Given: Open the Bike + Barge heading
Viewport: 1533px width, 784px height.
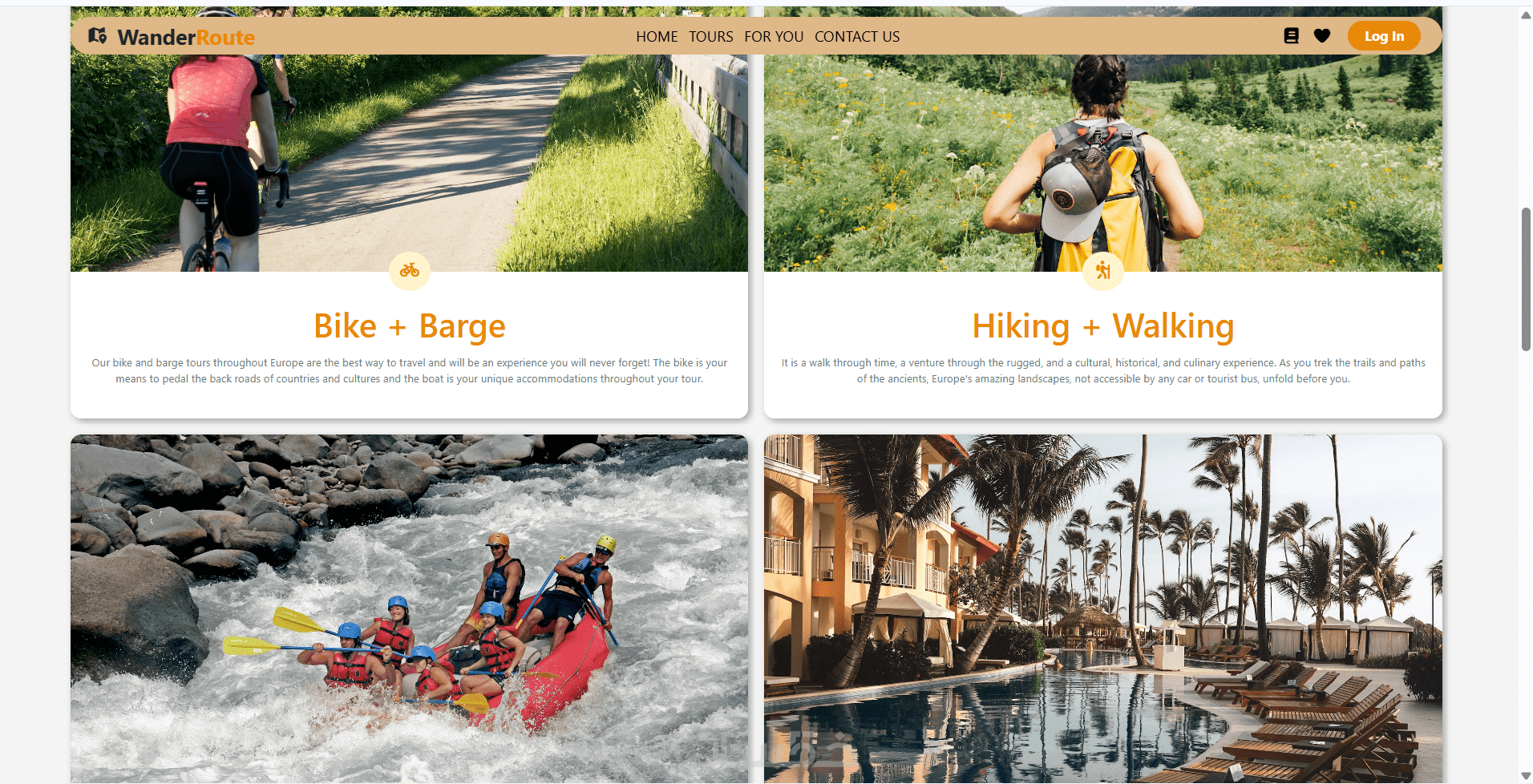Looking at the screenshot, I should click(x=410, y=326).
